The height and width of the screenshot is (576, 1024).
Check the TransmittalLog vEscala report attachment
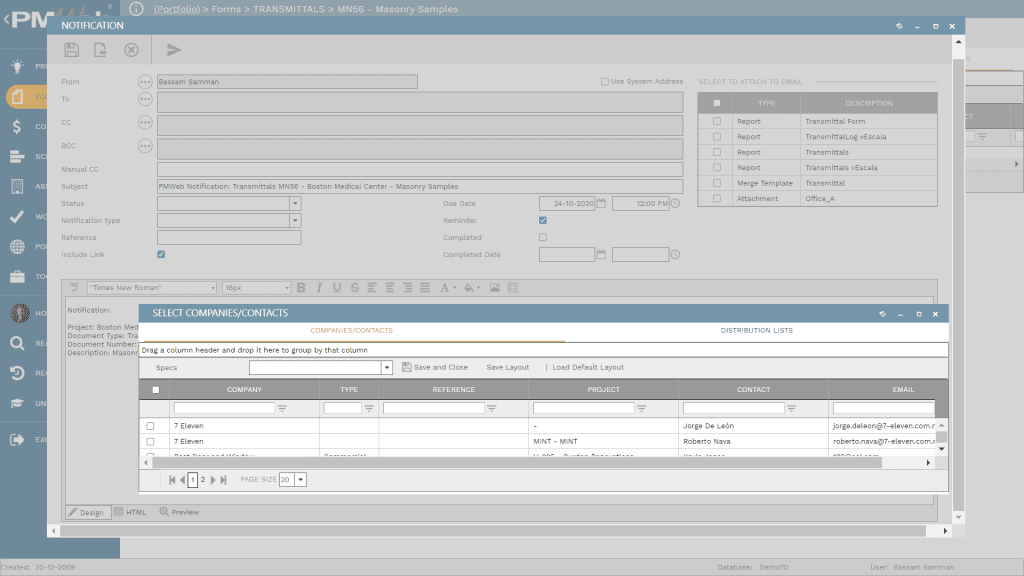point(717,137)
